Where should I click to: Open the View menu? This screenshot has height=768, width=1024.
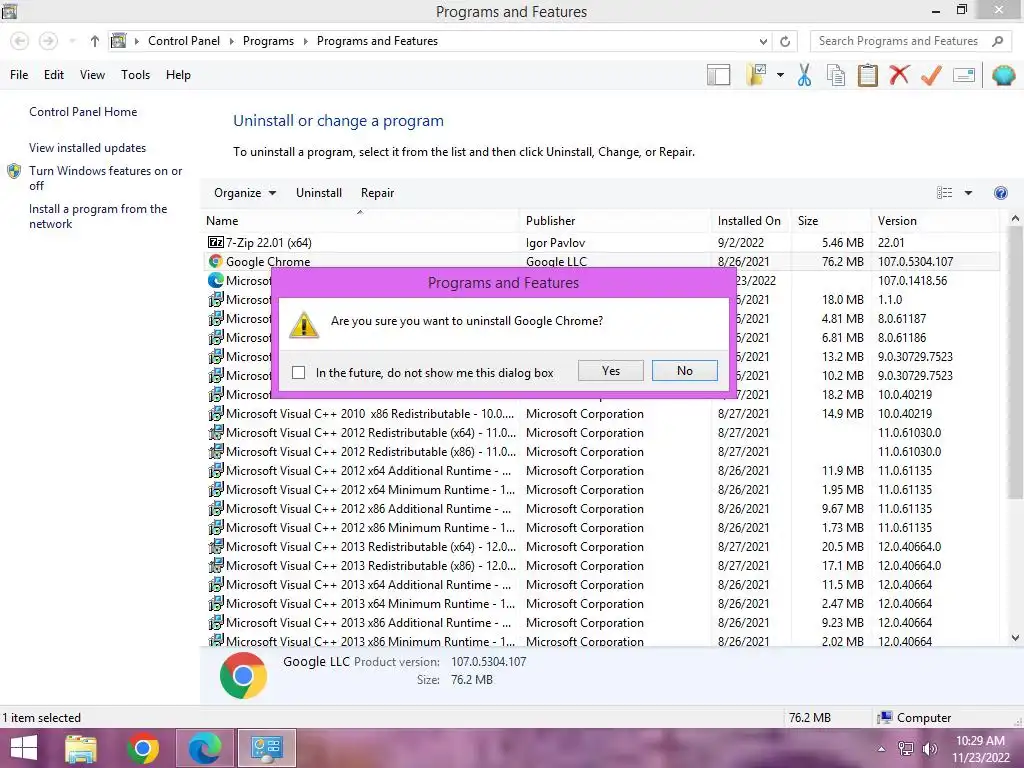click(x=92, y=75)
